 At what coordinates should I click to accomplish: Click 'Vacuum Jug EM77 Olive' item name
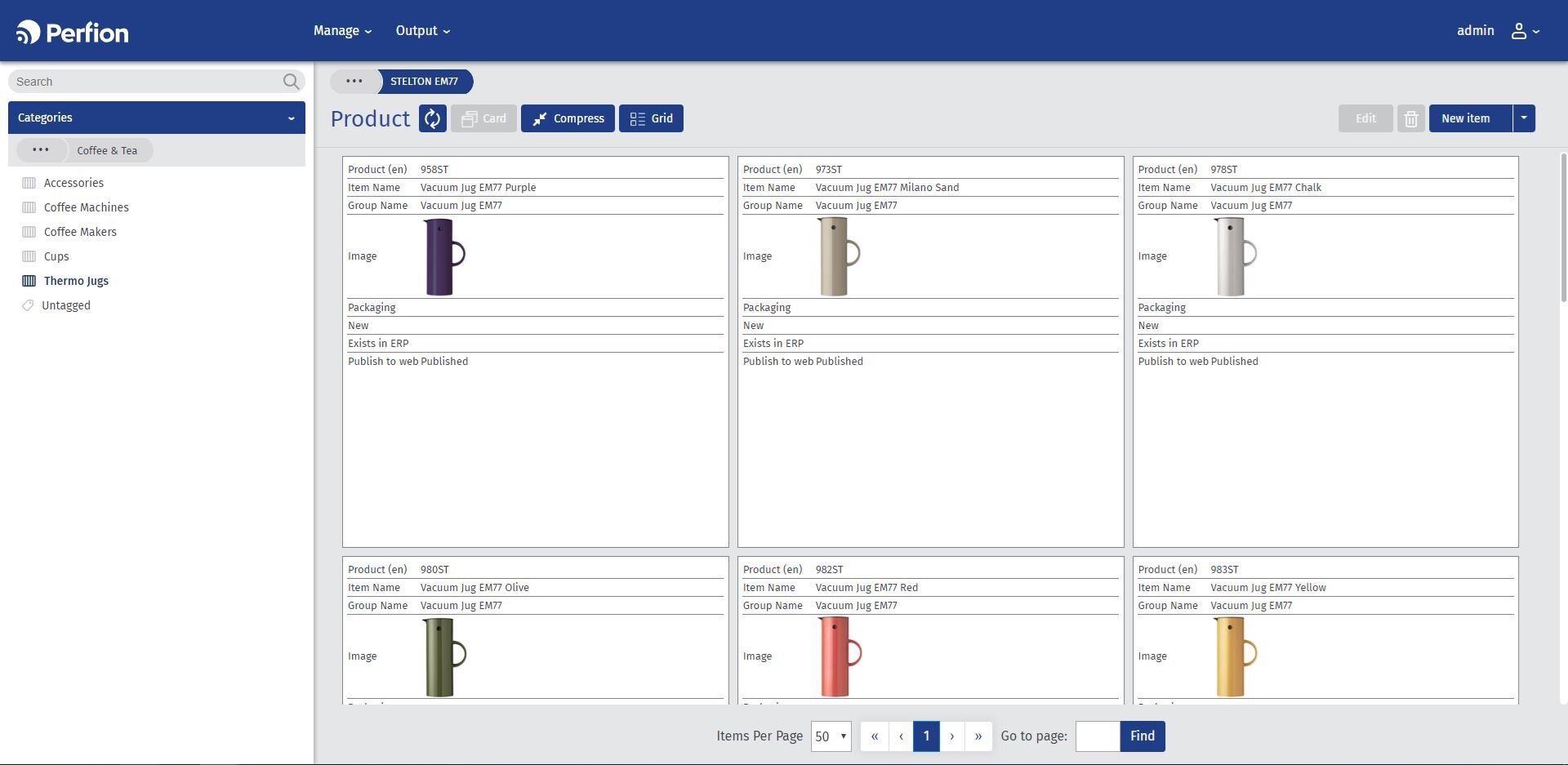click(x=474, y=588)
